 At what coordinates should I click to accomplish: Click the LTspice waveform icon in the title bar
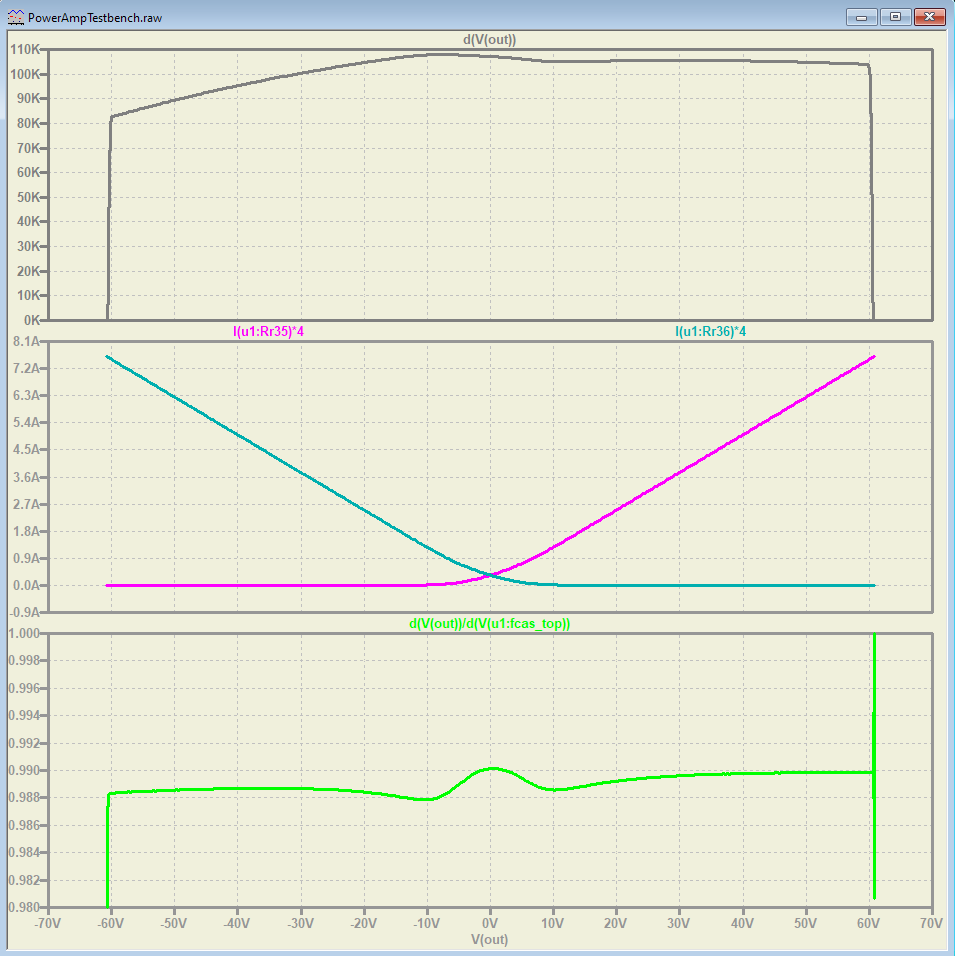tap(15, 17)
